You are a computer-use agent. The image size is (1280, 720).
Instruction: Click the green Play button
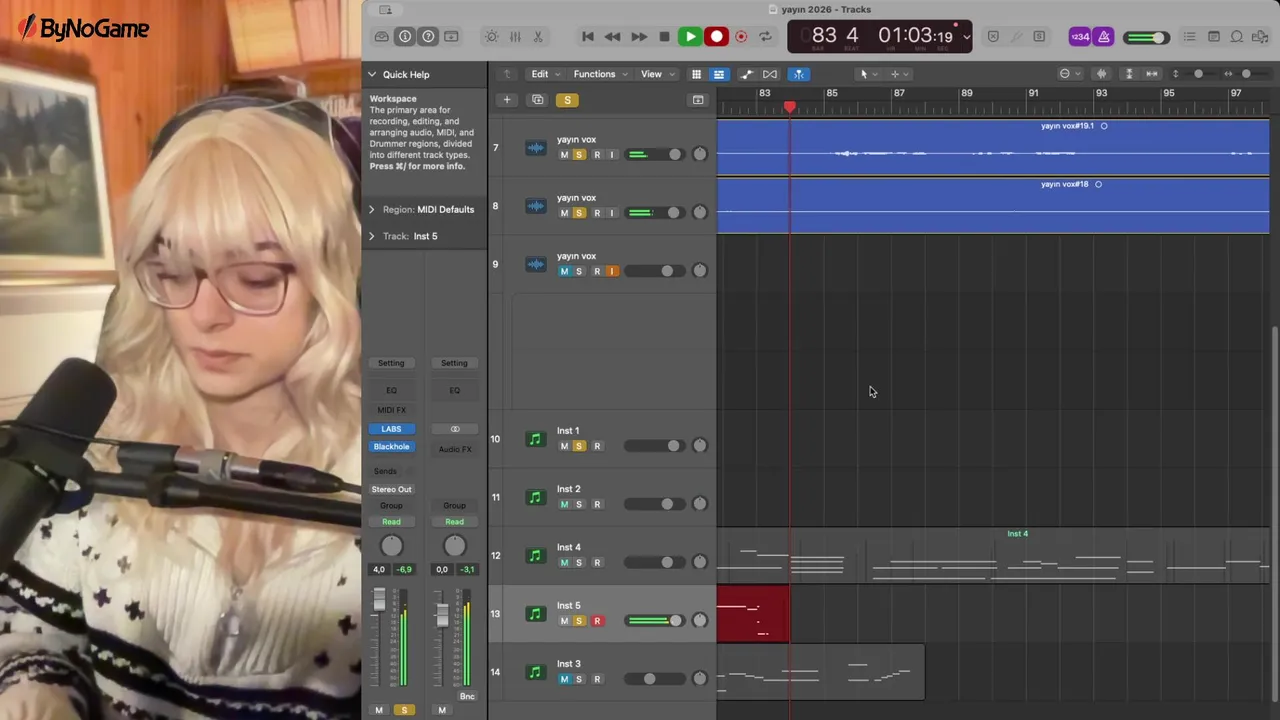[x=690, y=37]
